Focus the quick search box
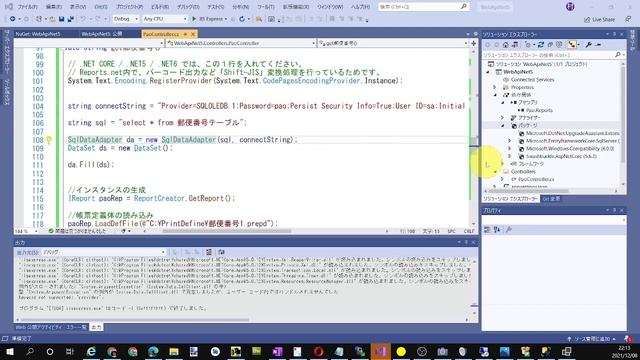640x360 pixels. click(423, 7)
